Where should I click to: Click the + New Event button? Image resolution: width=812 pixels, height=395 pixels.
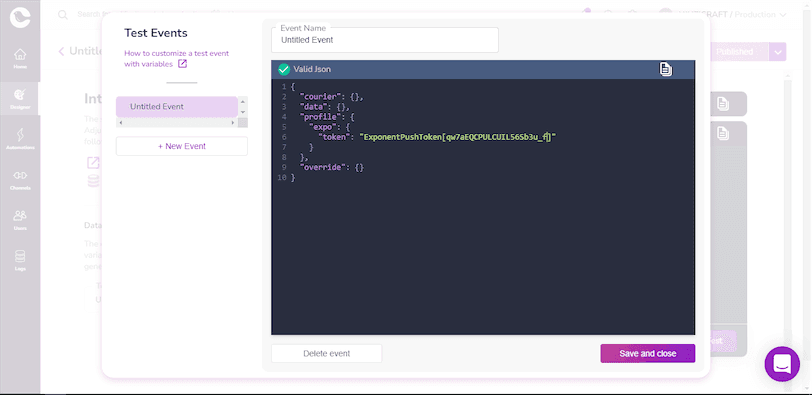(x=182, y=146)
